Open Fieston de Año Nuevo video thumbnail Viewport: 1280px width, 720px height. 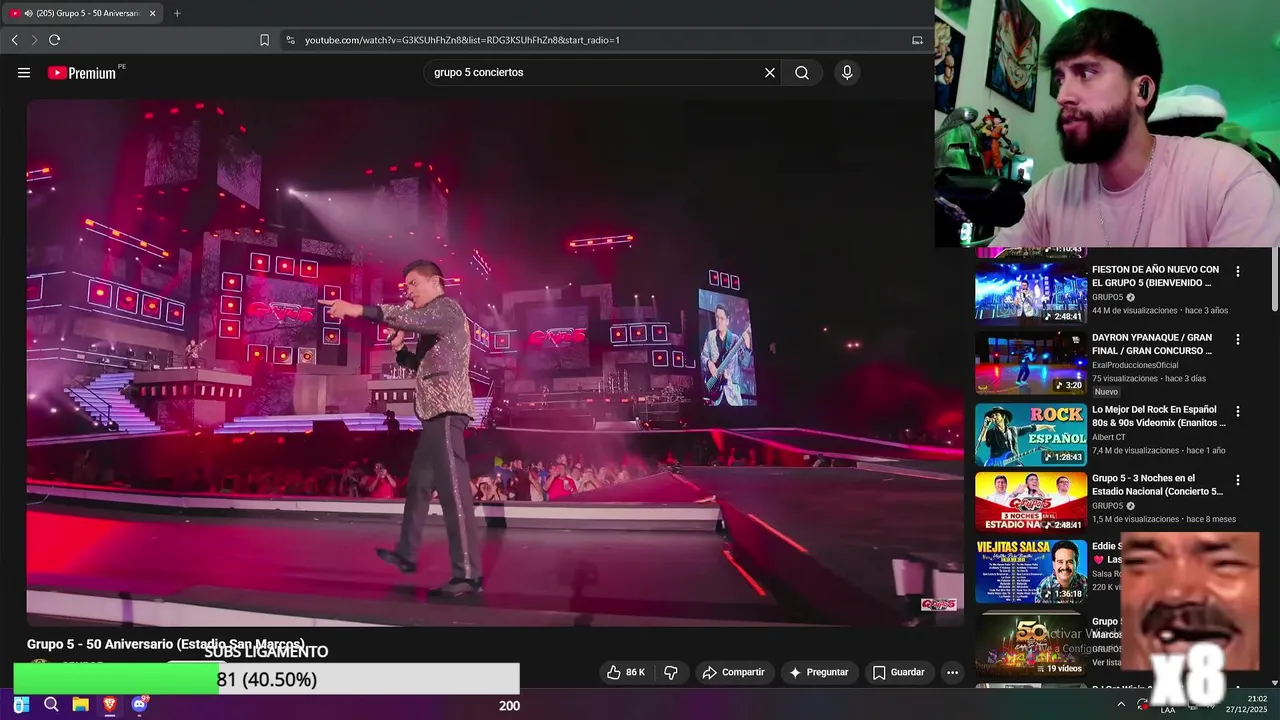(x=1031, y=292)
